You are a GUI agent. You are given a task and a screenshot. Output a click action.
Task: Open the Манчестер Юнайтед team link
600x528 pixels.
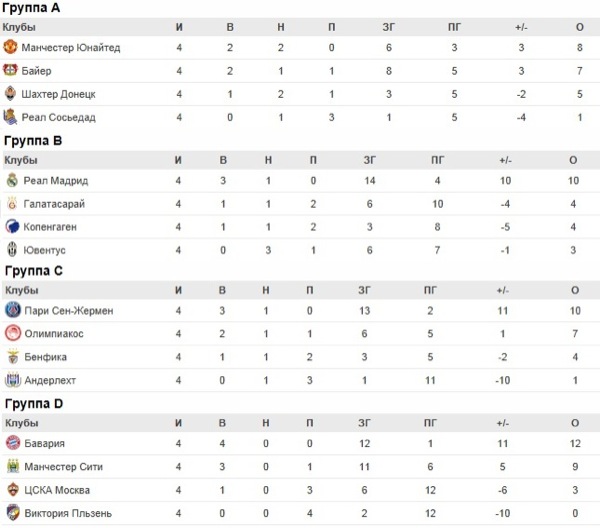click(x=71, y=47)
